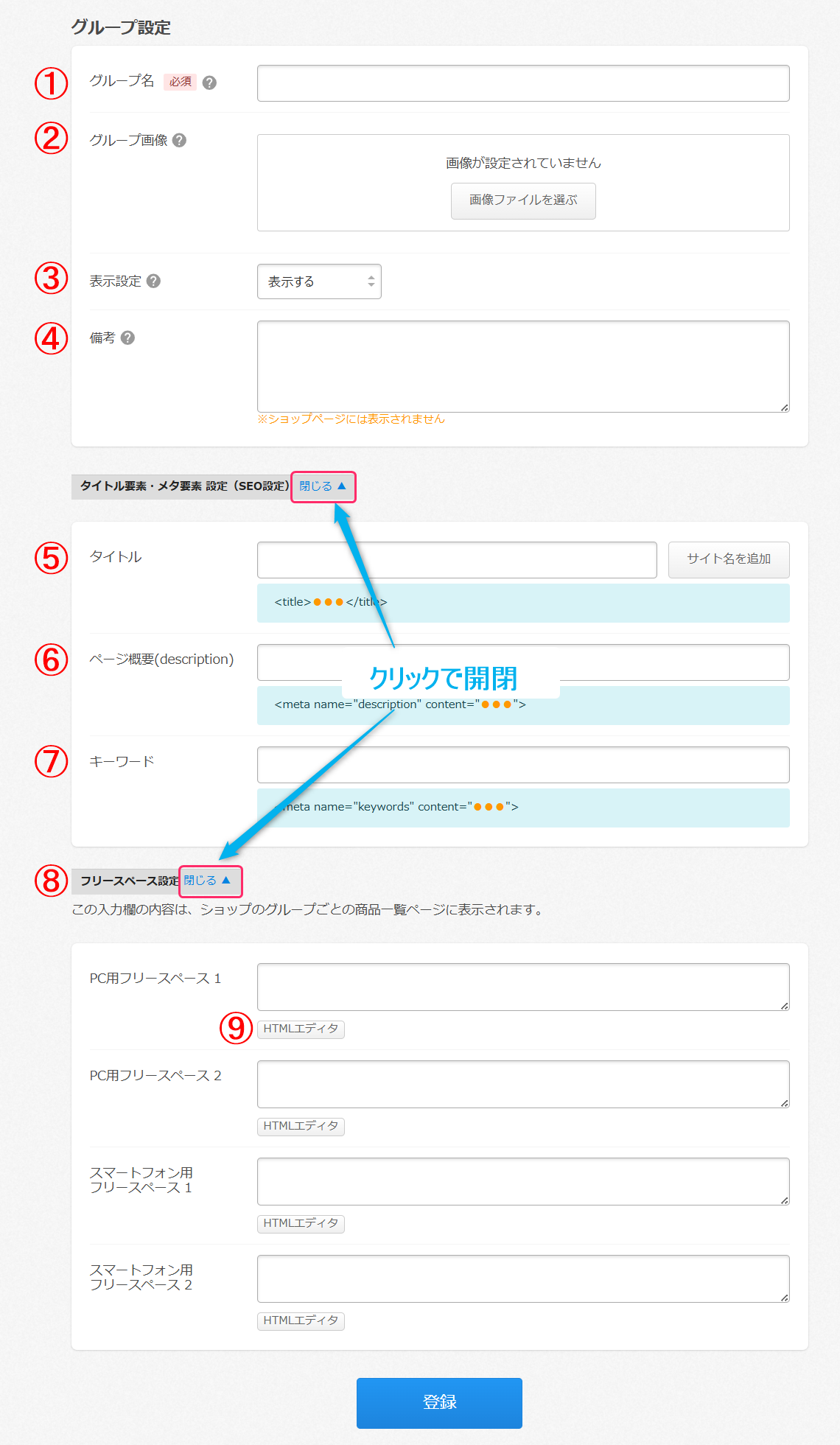This screenshot has width=840, height=1445.
Task: Click into the 備考 textarea
Action: [x=522, y=366]
